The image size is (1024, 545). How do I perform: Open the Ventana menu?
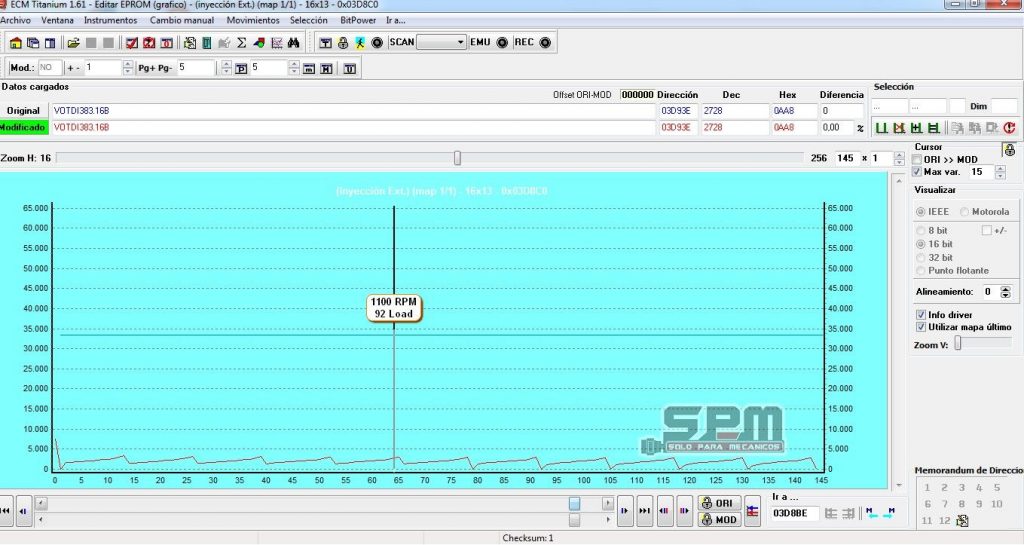pyautogui.click(x=57, y=20)
